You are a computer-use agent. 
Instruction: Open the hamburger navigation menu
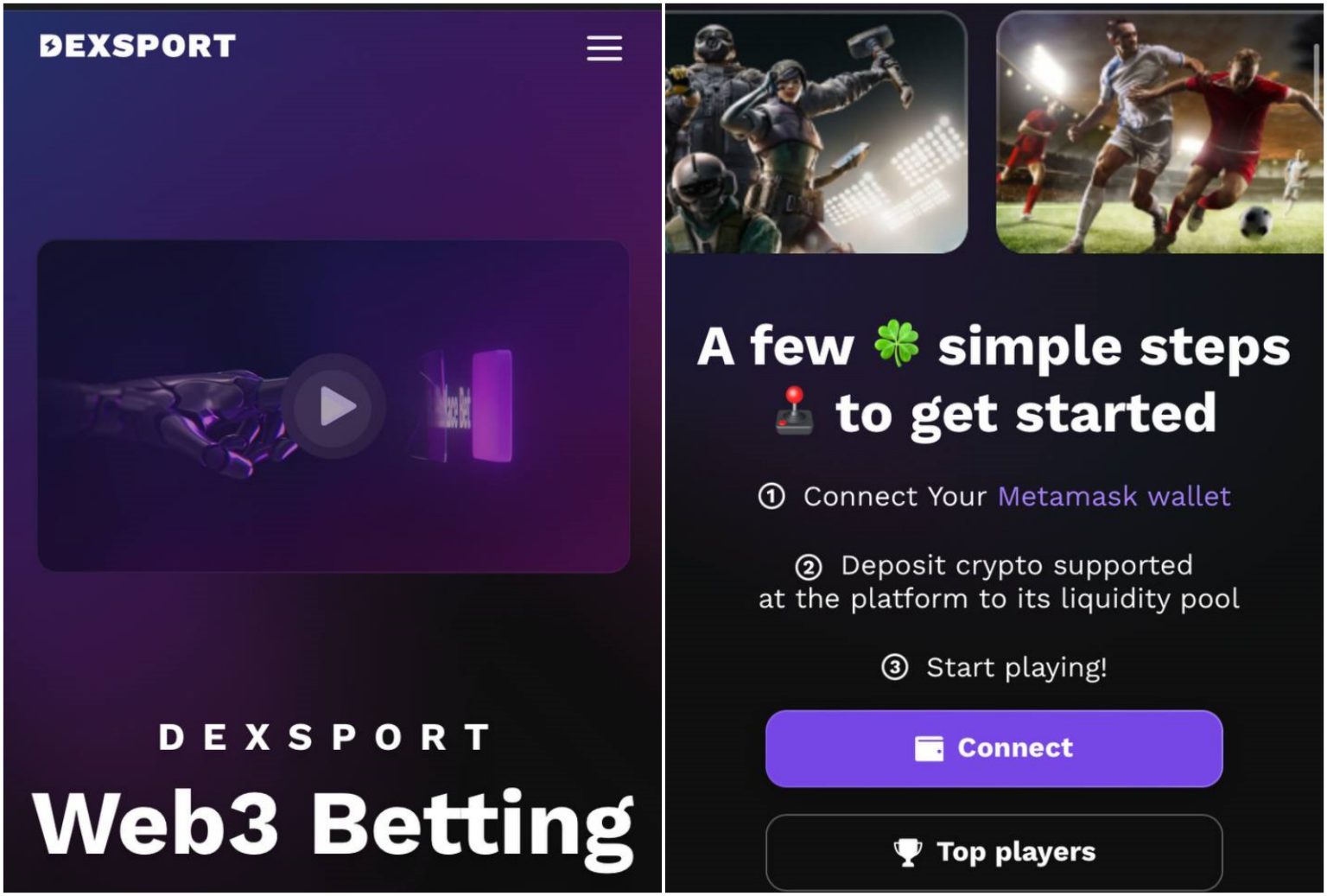point(604,48)
